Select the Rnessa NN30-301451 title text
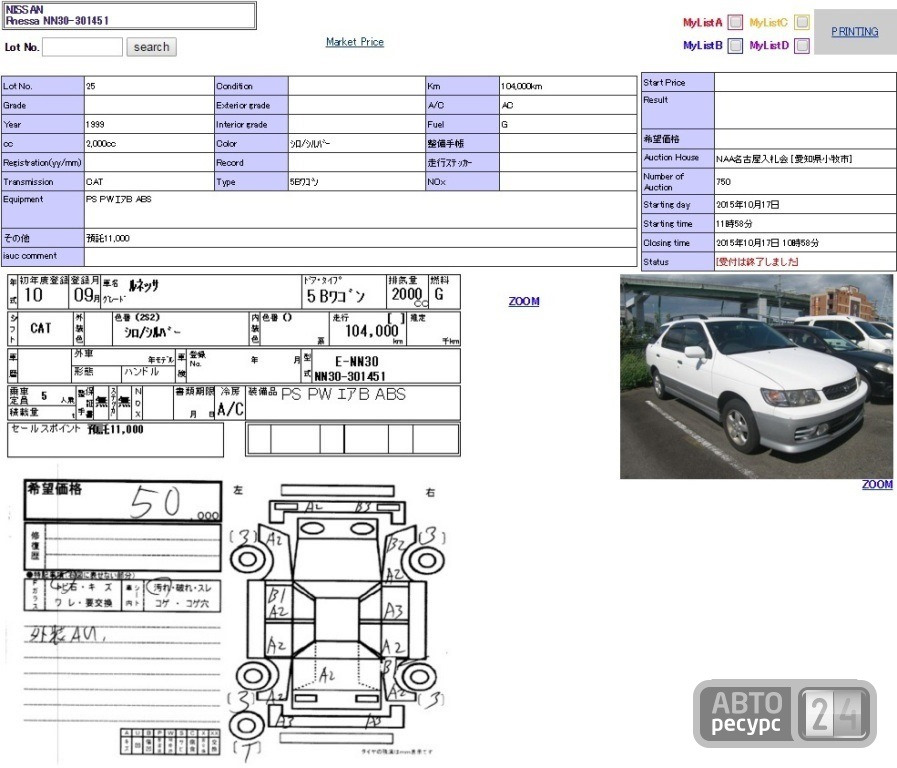The width and height of the screenshot is (897, 768). [57, 21]
